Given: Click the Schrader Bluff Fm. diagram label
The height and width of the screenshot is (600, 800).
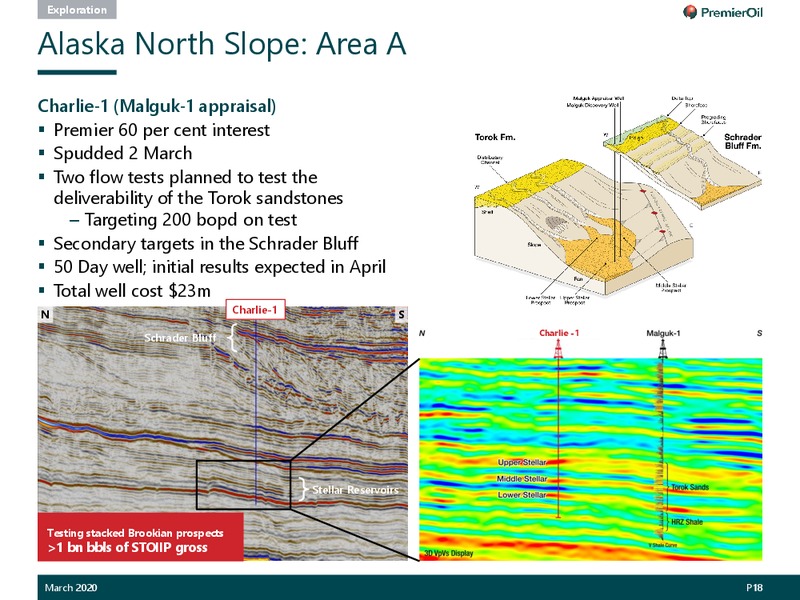Looking at the screenshot, I should pos(743,141).
